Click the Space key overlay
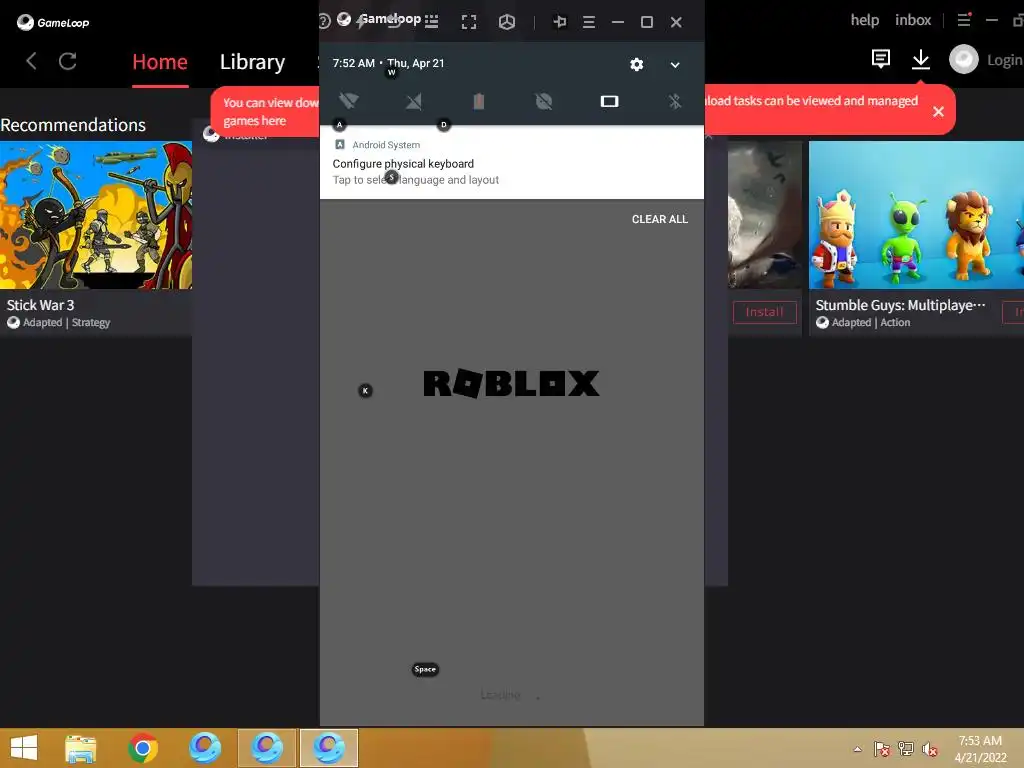The height and width of the screenshot is (768, 1024). pos(425,669)
